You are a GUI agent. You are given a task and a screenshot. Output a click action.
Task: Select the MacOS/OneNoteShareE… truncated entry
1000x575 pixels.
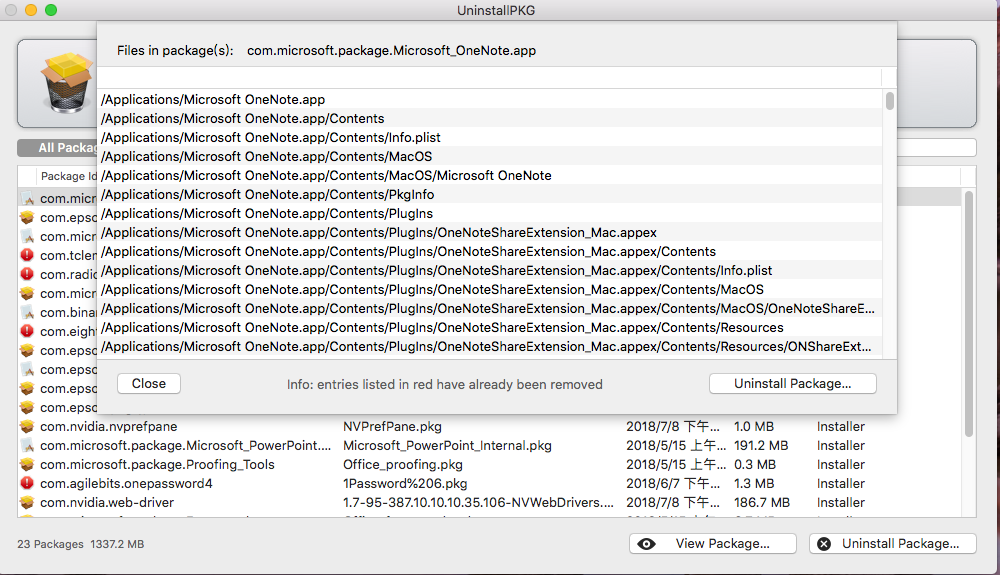pyautogui.click(x=490, y=309)
